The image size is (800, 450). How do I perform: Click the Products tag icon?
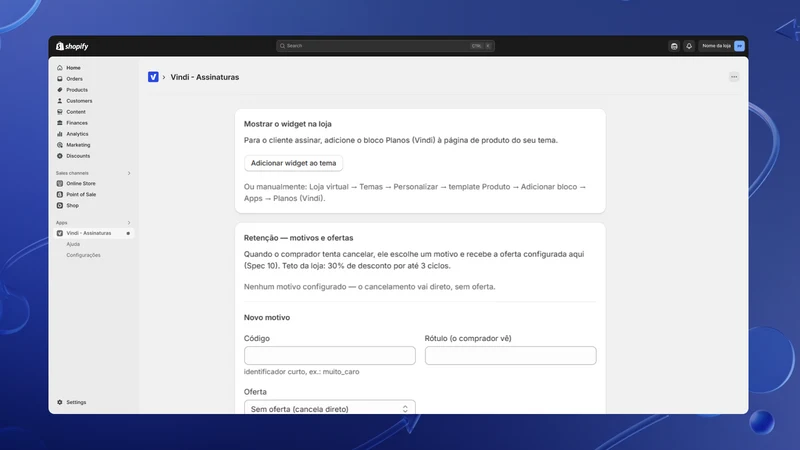pyautogui.click(x=60, y=90)
